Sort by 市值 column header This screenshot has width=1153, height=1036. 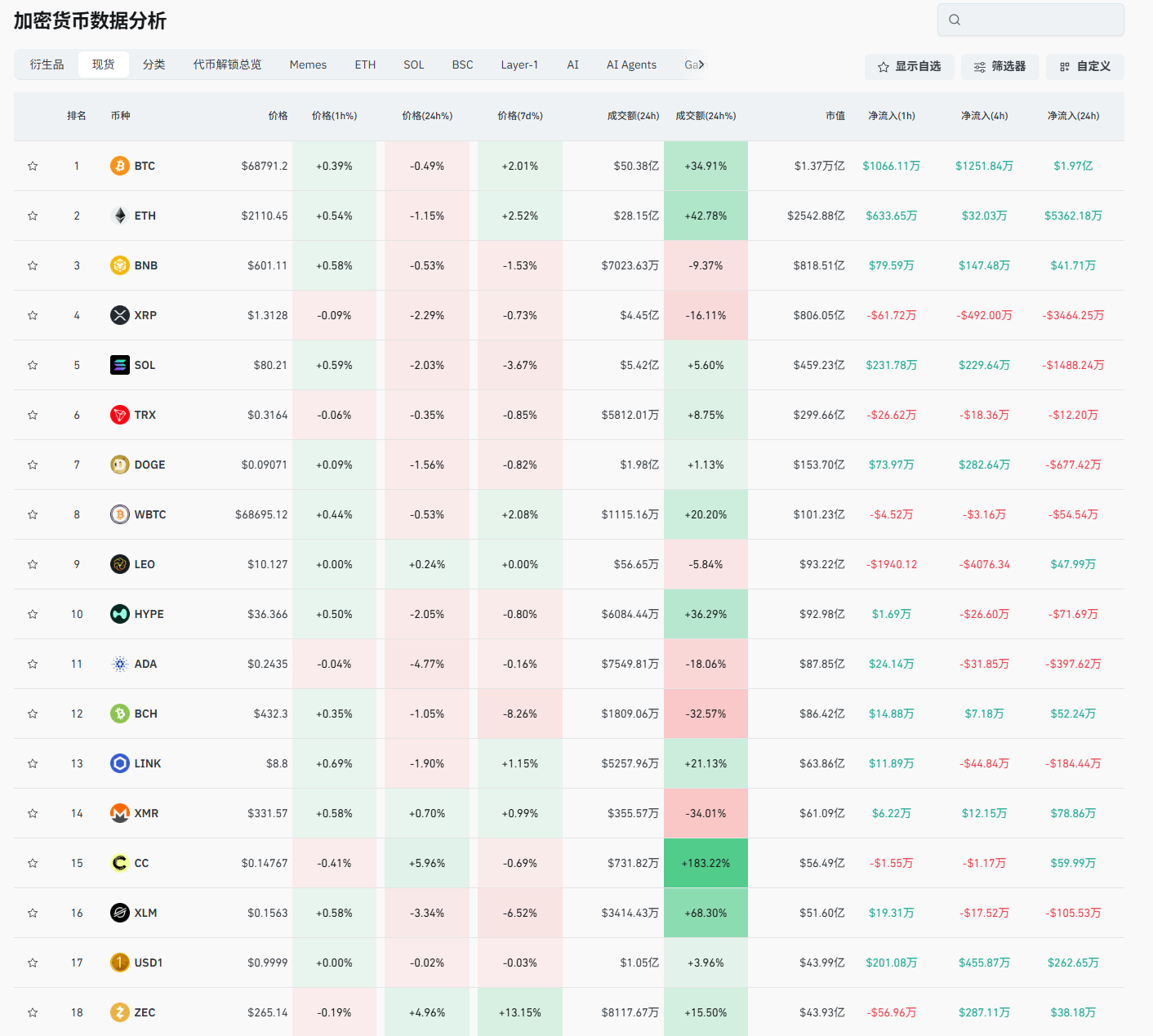[x=835, y=116]
